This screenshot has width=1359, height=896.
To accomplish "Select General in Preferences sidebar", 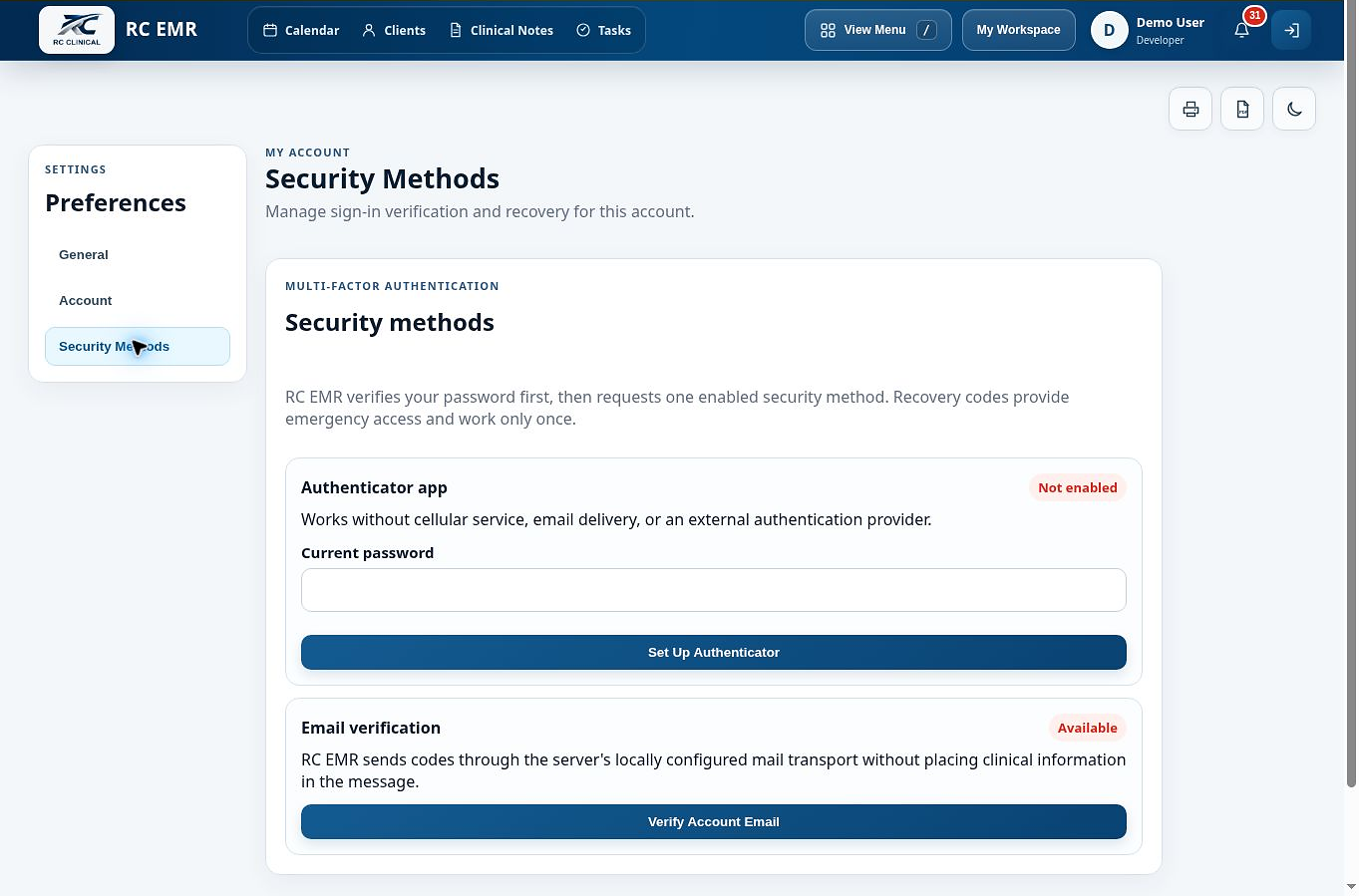I will 138,255.
